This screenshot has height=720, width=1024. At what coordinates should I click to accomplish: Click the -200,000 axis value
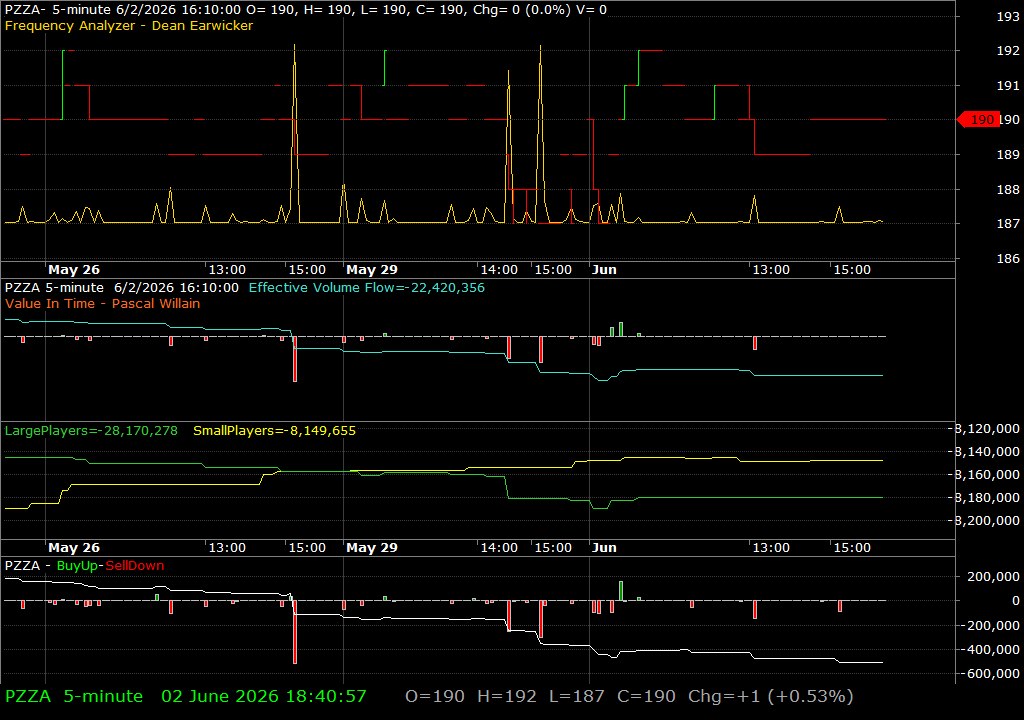[990, 625]
